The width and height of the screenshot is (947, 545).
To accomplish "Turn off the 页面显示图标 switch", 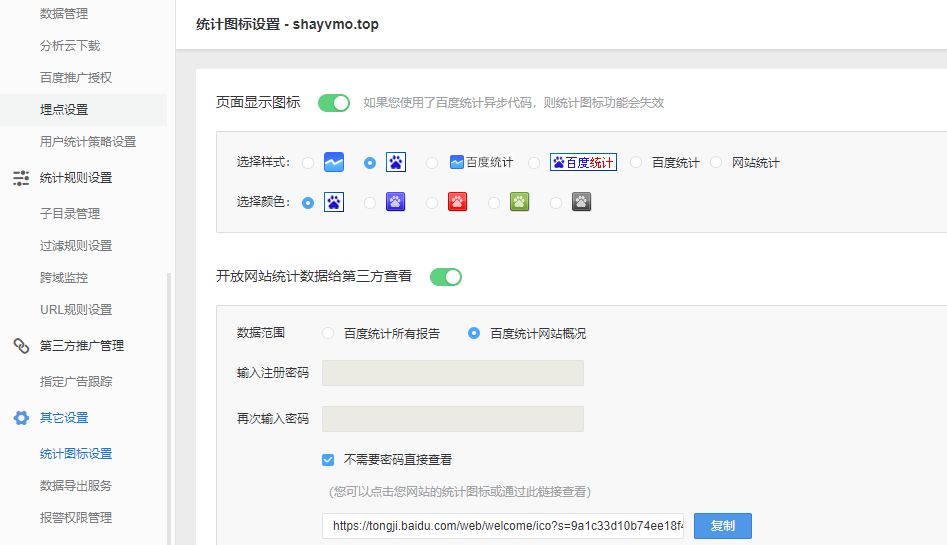I will (x=334, y=102).
